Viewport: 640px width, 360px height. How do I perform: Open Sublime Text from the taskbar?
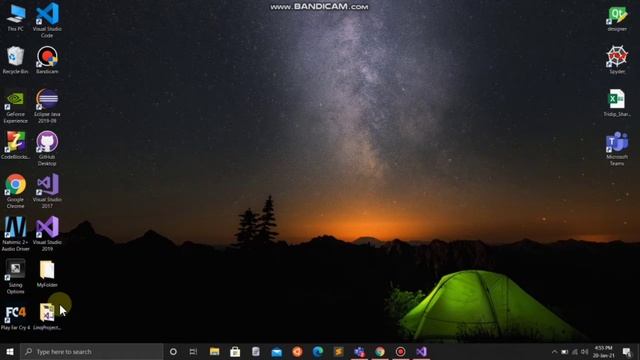(x=339, y=351)
